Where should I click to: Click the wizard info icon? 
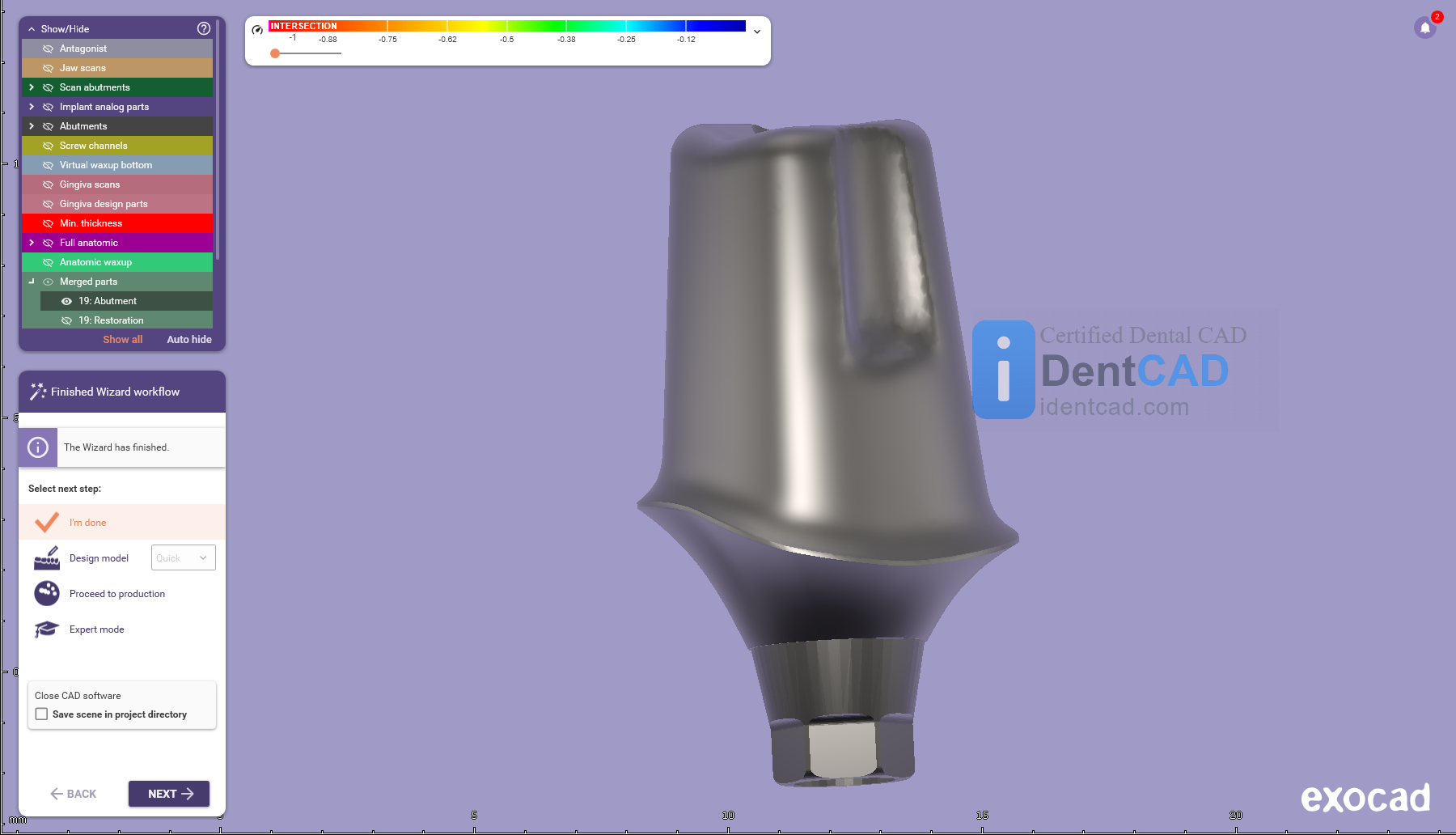[x=38, y=447]
